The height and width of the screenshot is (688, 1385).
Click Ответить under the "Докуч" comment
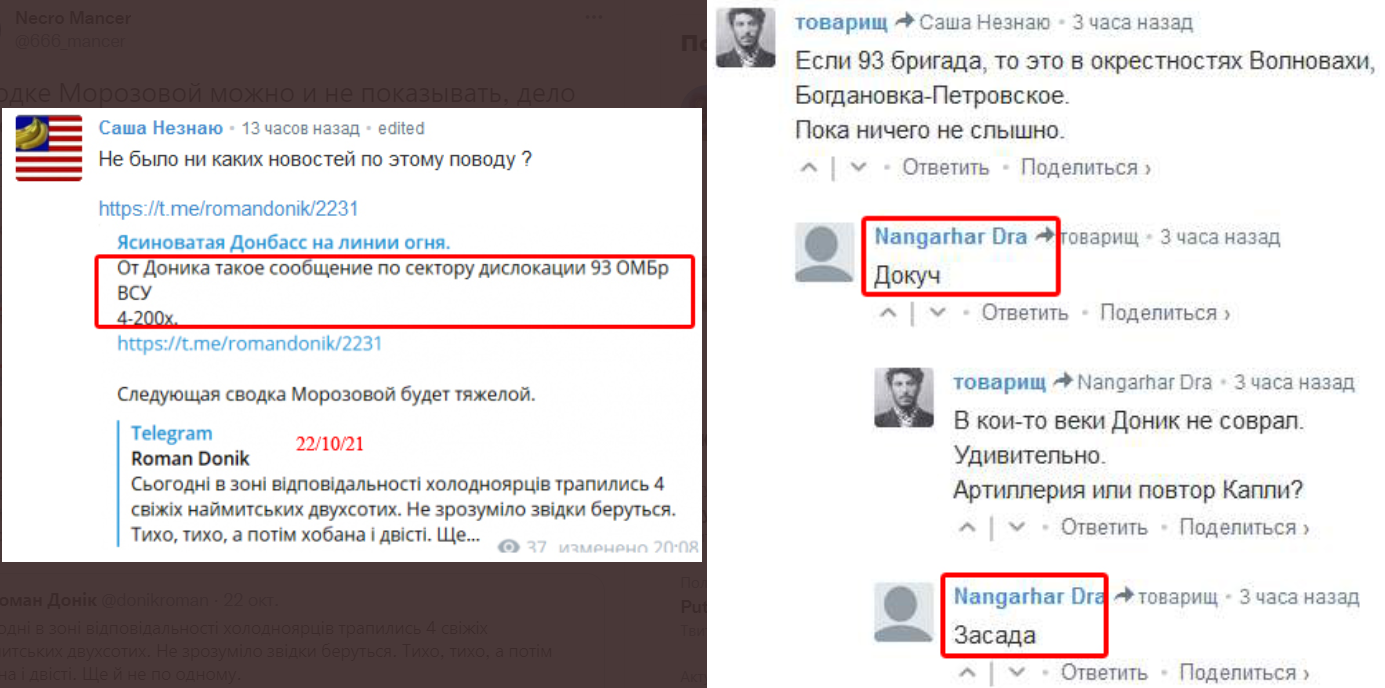click(1025, 313)
